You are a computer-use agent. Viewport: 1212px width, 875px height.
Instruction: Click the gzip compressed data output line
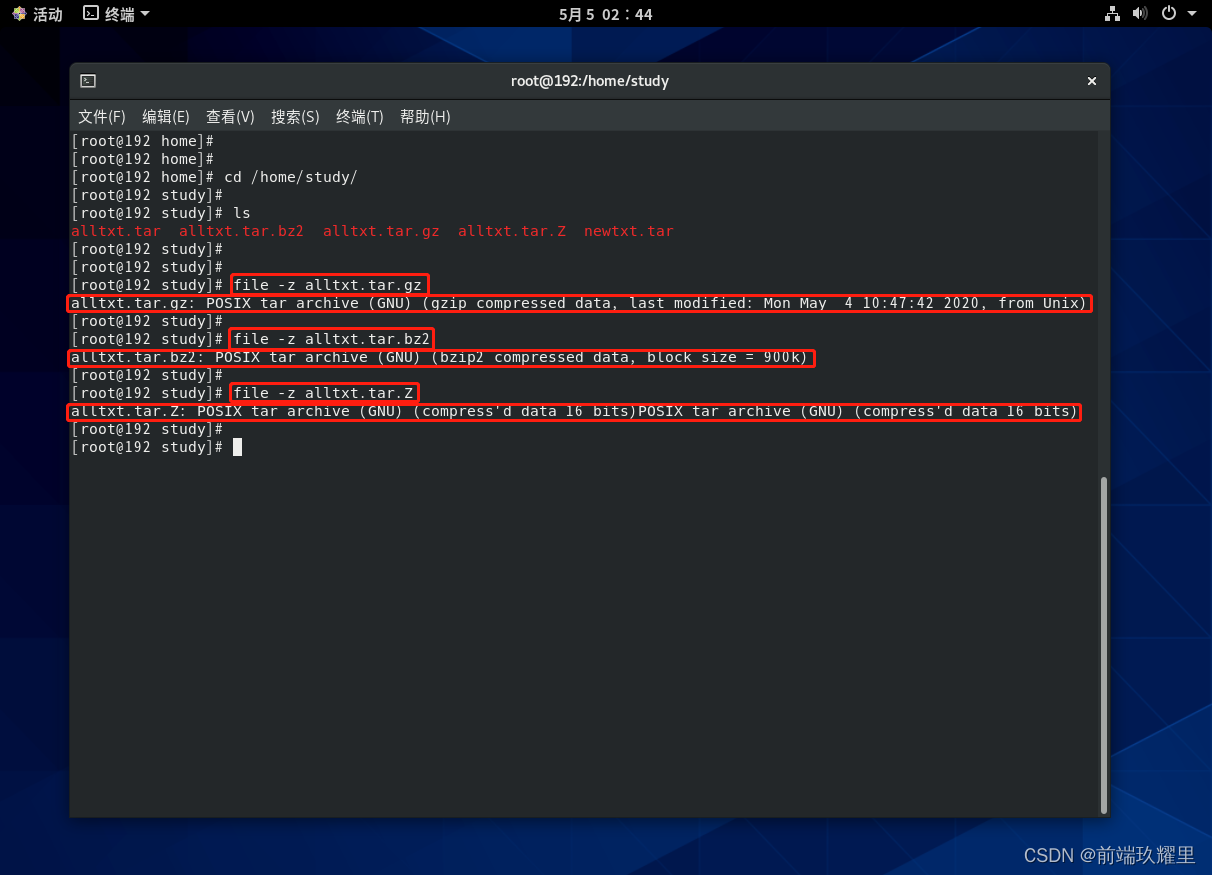(579, 303)
